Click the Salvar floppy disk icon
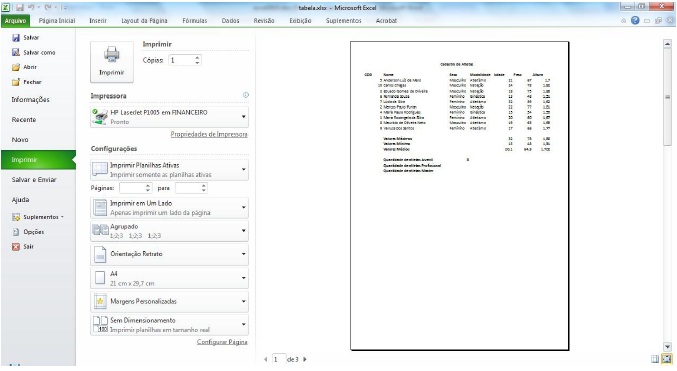Viewport: 677px width, 371px height. tap(16, 38)
